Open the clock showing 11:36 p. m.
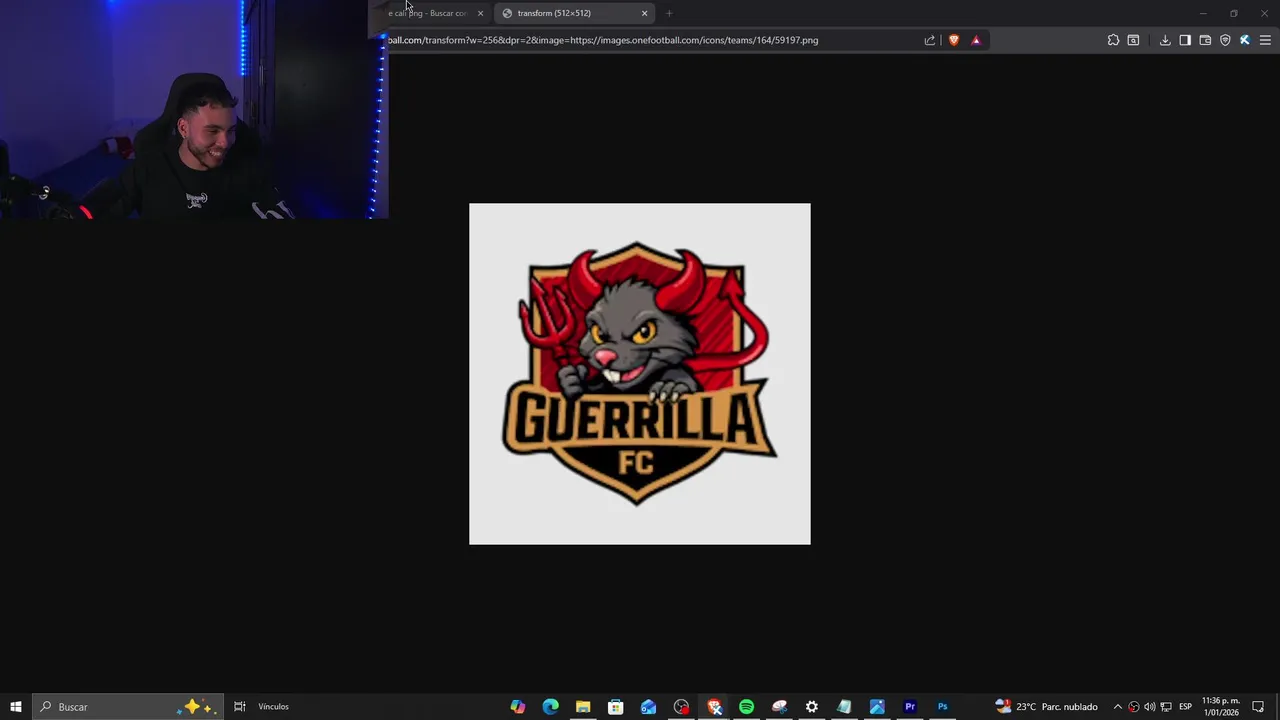Image resolution: width=1280 pixels, height=720 pixels. pos(1220,707)
